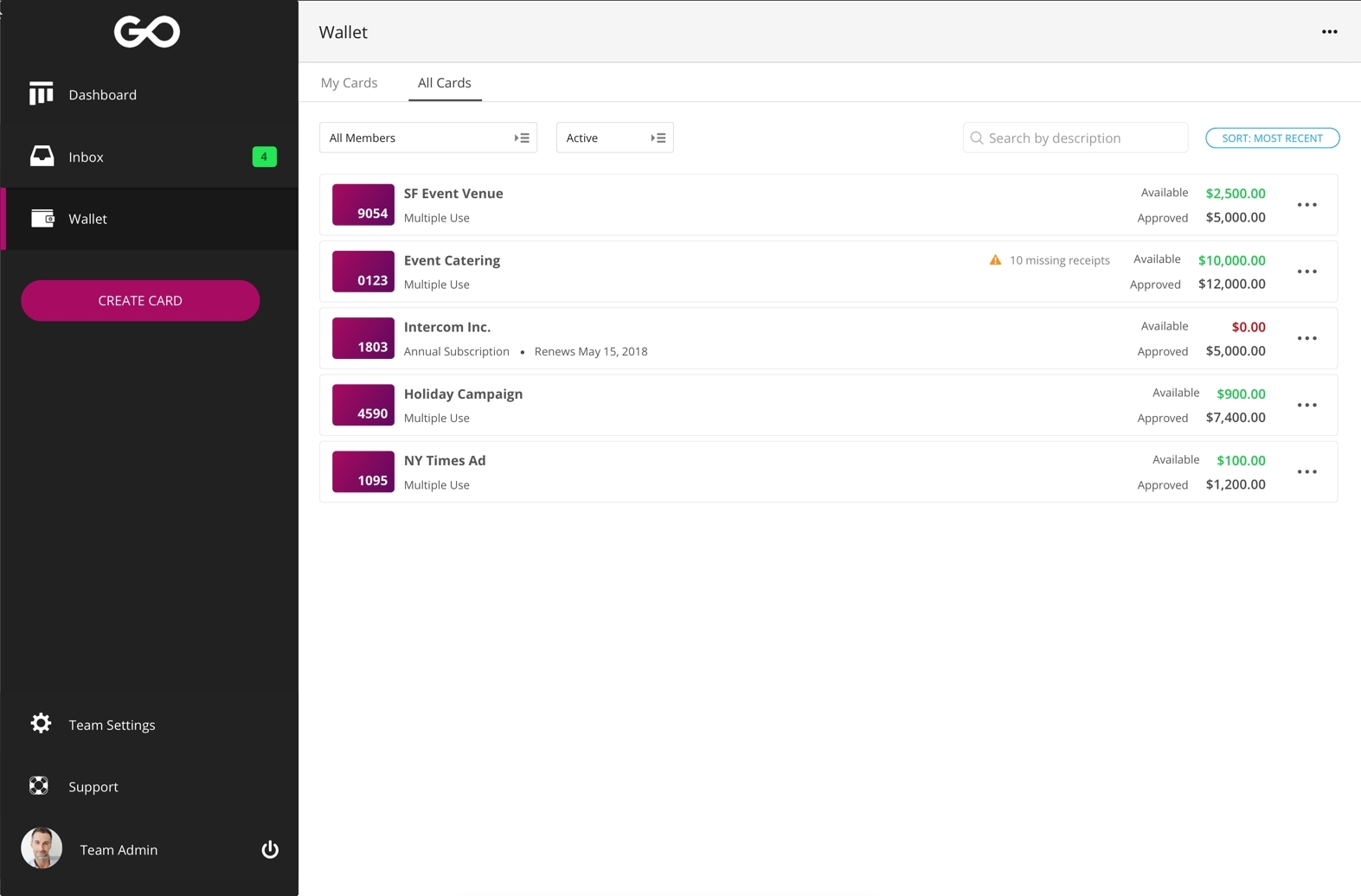Click the missing receipts warning on Event Catering
The height and width of the screenshot is (896, 1361).
1050,260
